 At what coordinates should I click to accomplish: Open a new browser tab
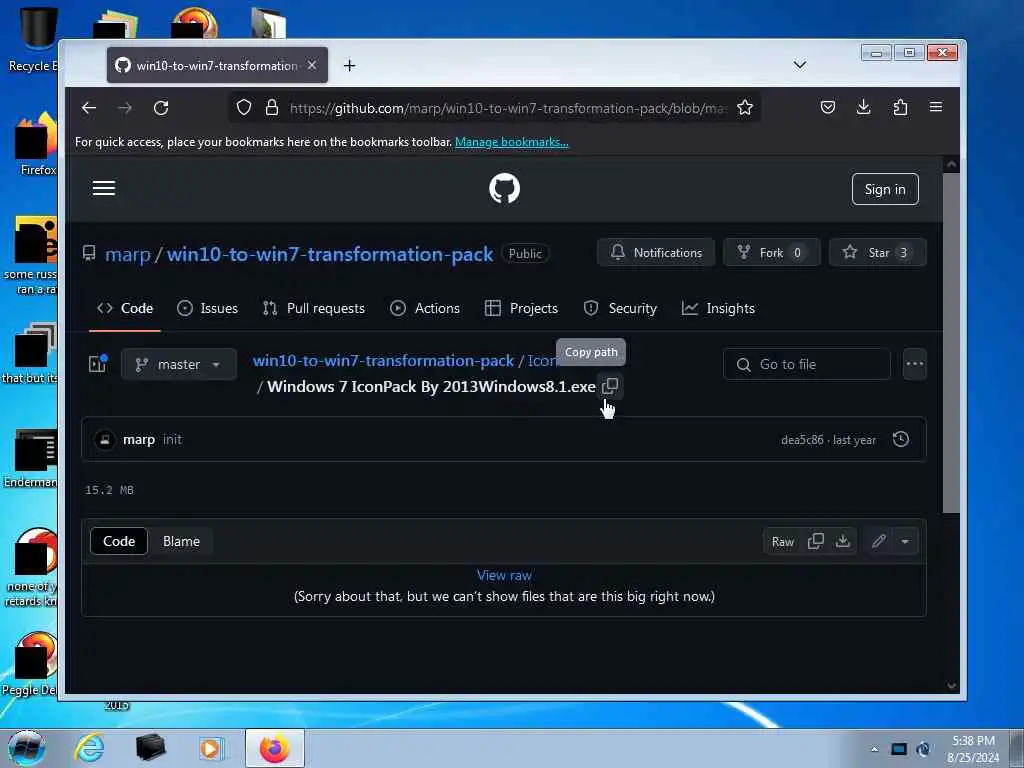[x=349, y=65]
